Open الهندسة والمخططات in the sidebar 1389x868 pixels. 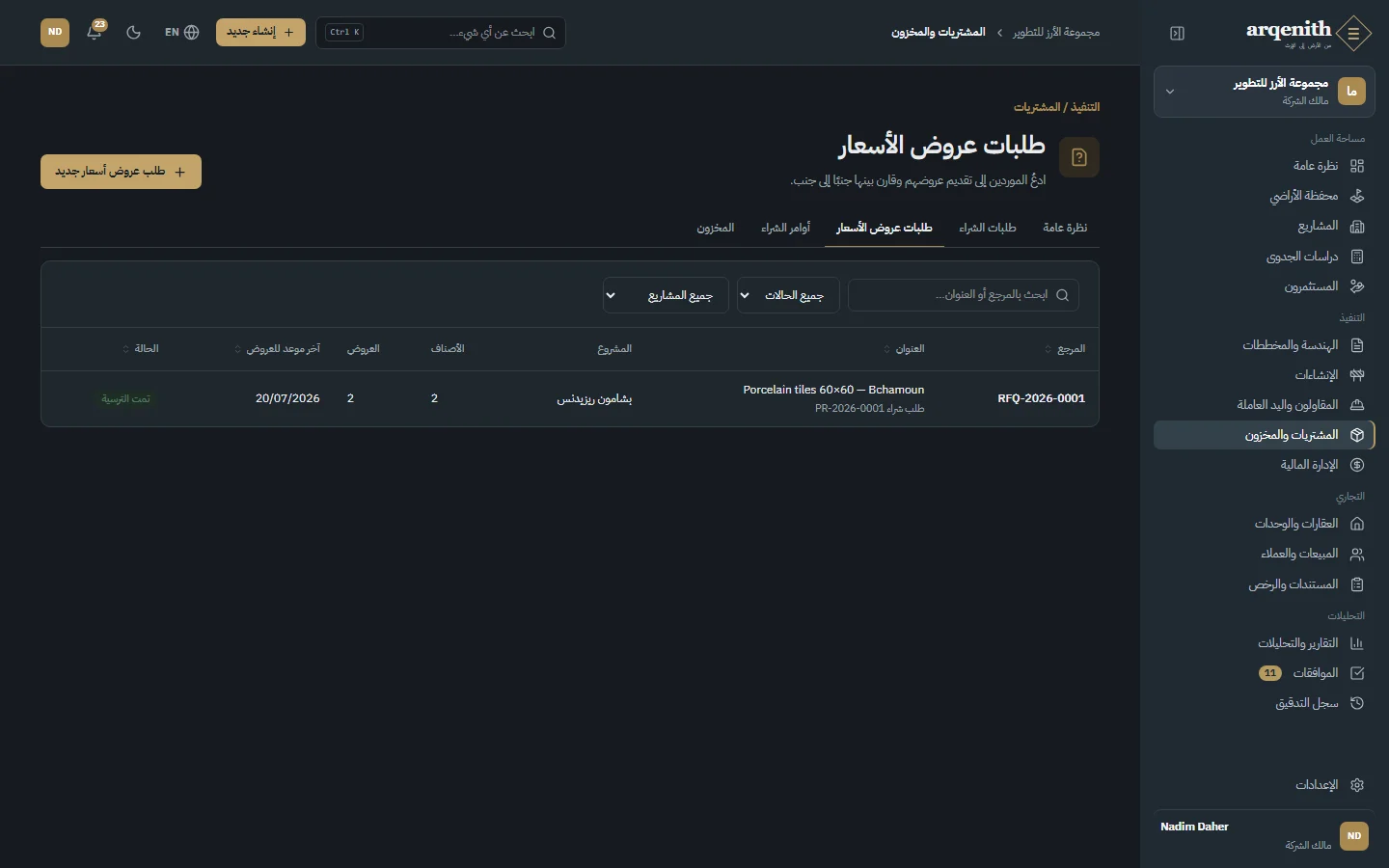(x=1264, y=345)
